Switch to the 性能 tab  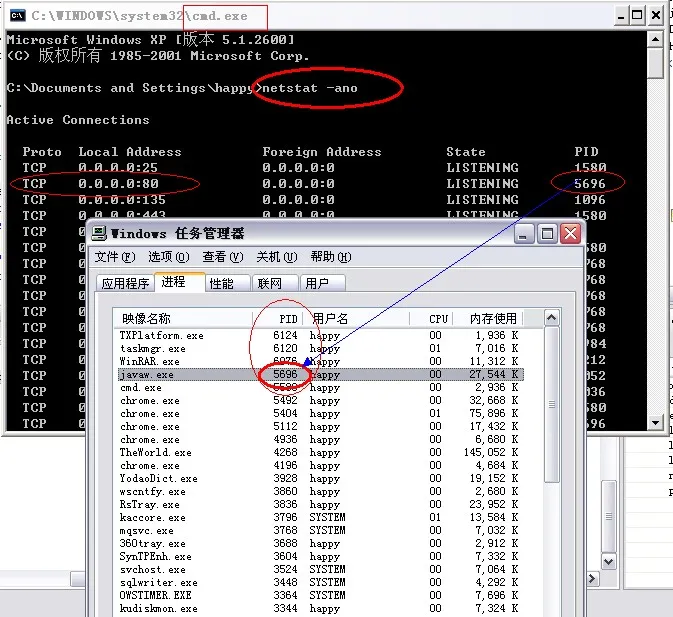click(x=228, y=283)
